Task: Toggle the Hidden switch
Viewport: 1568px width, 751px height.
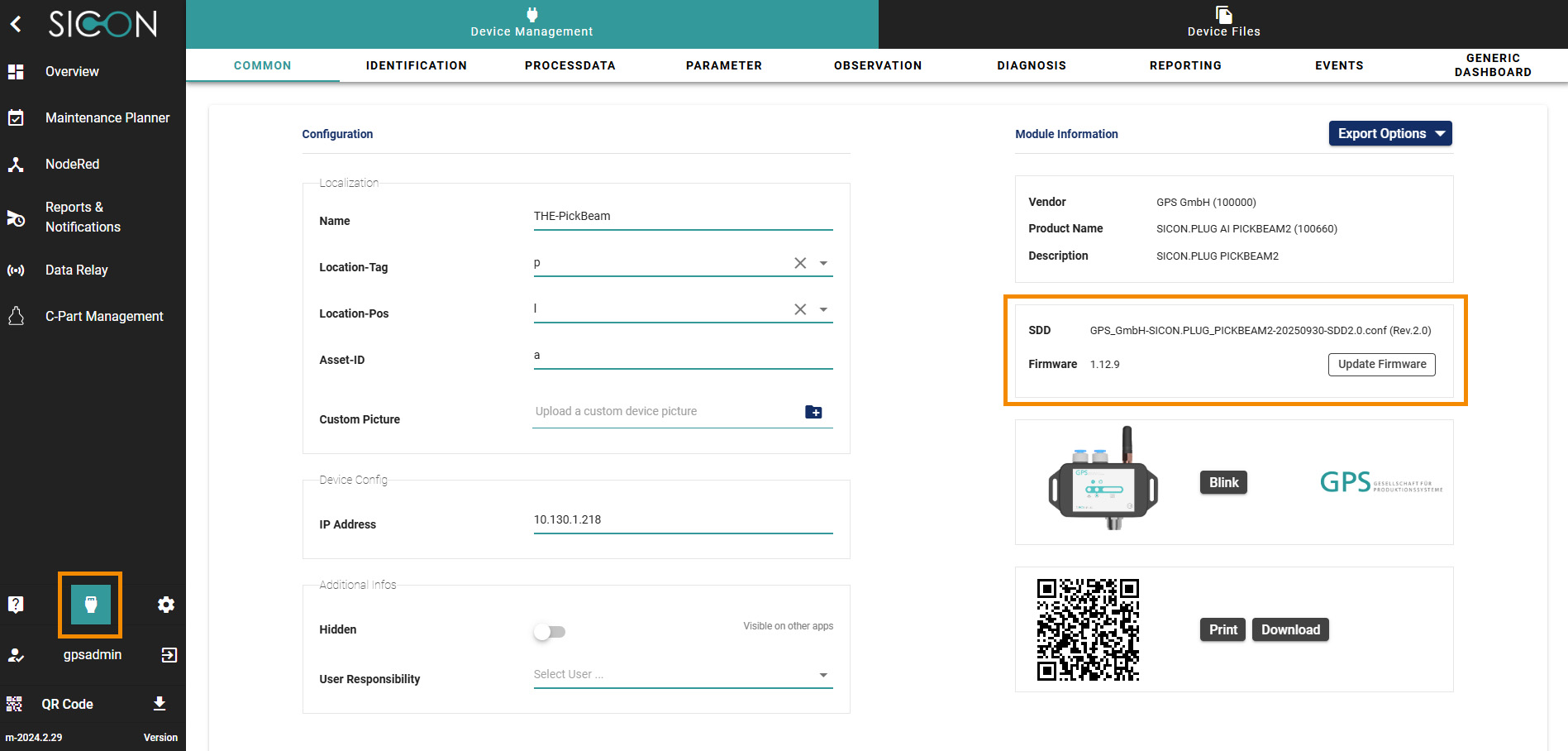Action: (x=549, y=632)
